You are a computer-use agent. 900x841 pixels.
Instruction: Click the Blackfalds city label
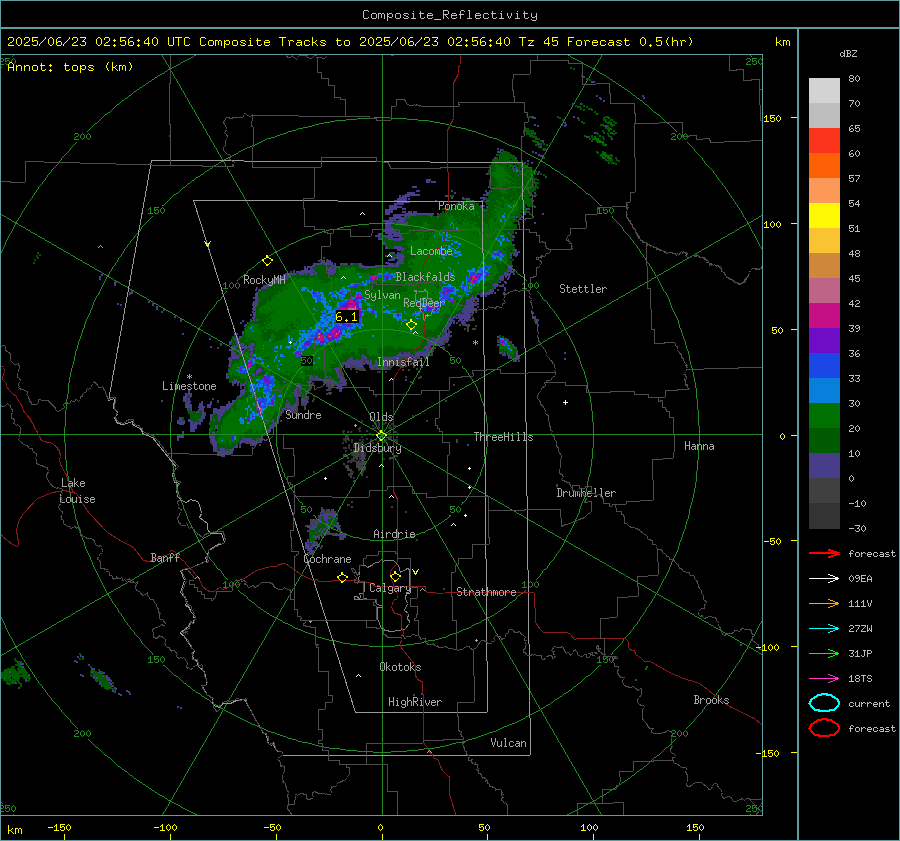coord(425,277)
